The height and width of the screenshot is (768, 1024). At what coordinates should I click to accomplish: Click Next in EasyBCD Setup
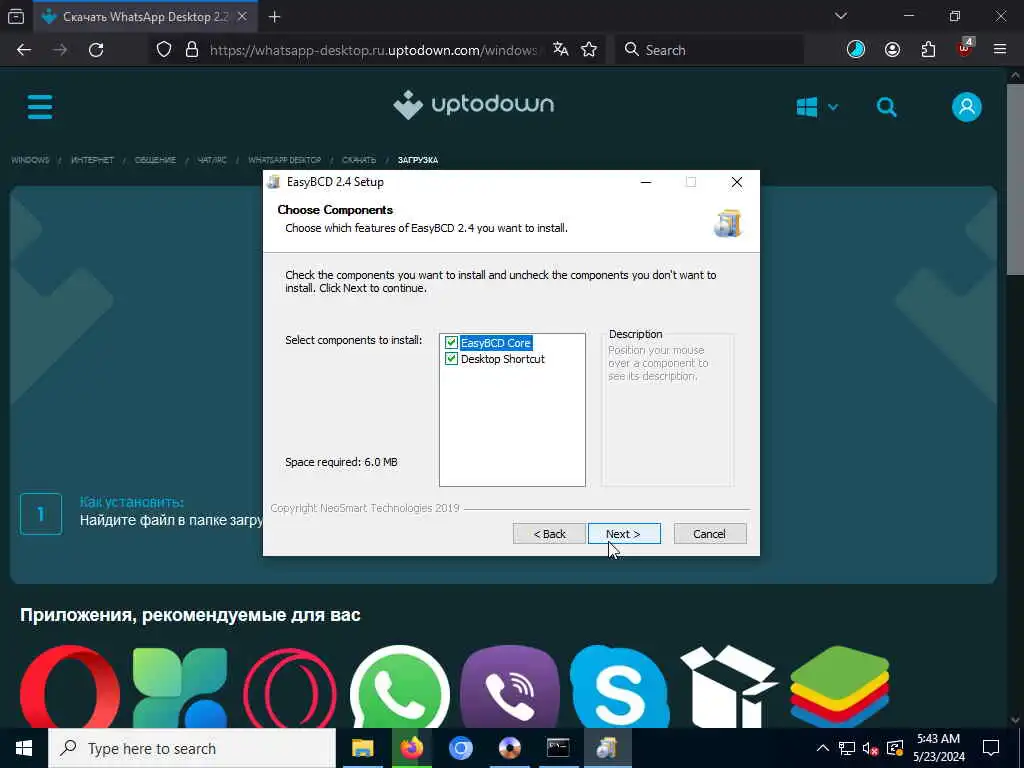(x=624, y=534)
